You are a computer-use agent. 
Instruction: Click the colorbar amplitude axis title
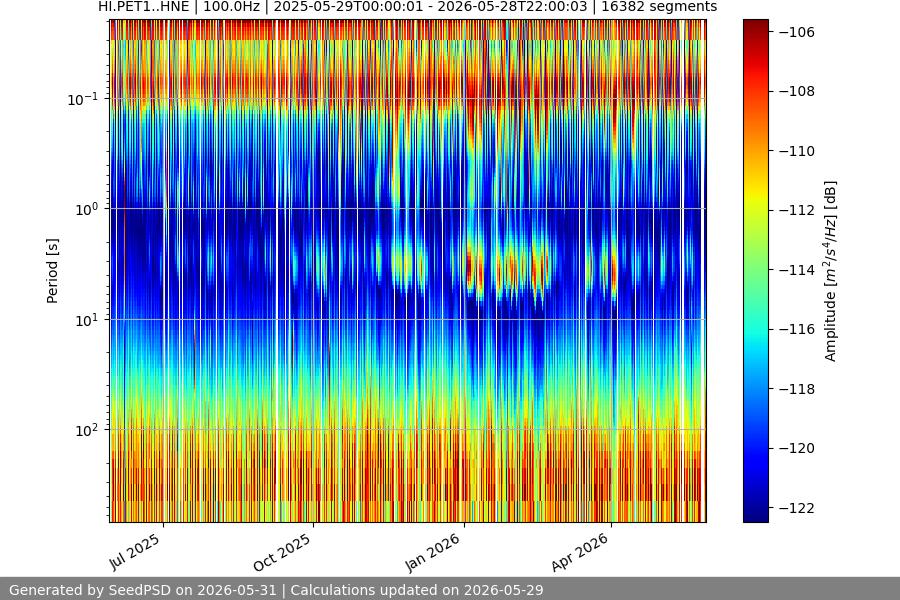[831, 271]
